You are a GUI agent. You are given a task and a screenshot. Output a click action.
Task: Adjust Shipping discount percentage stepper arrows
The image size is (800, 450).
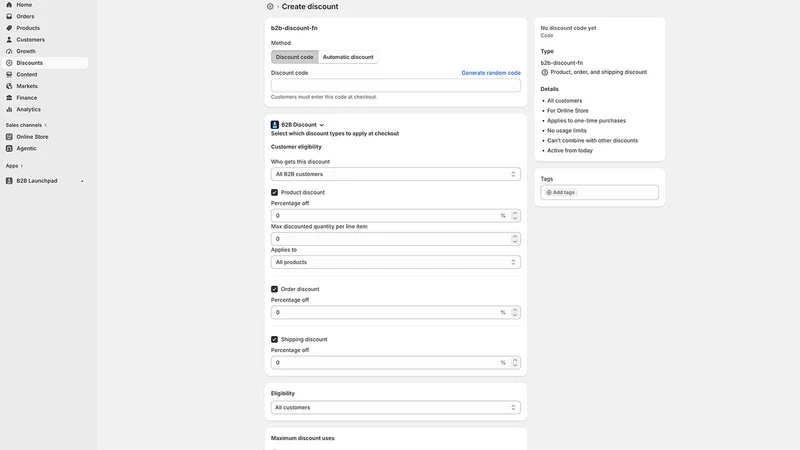(514, 363)
